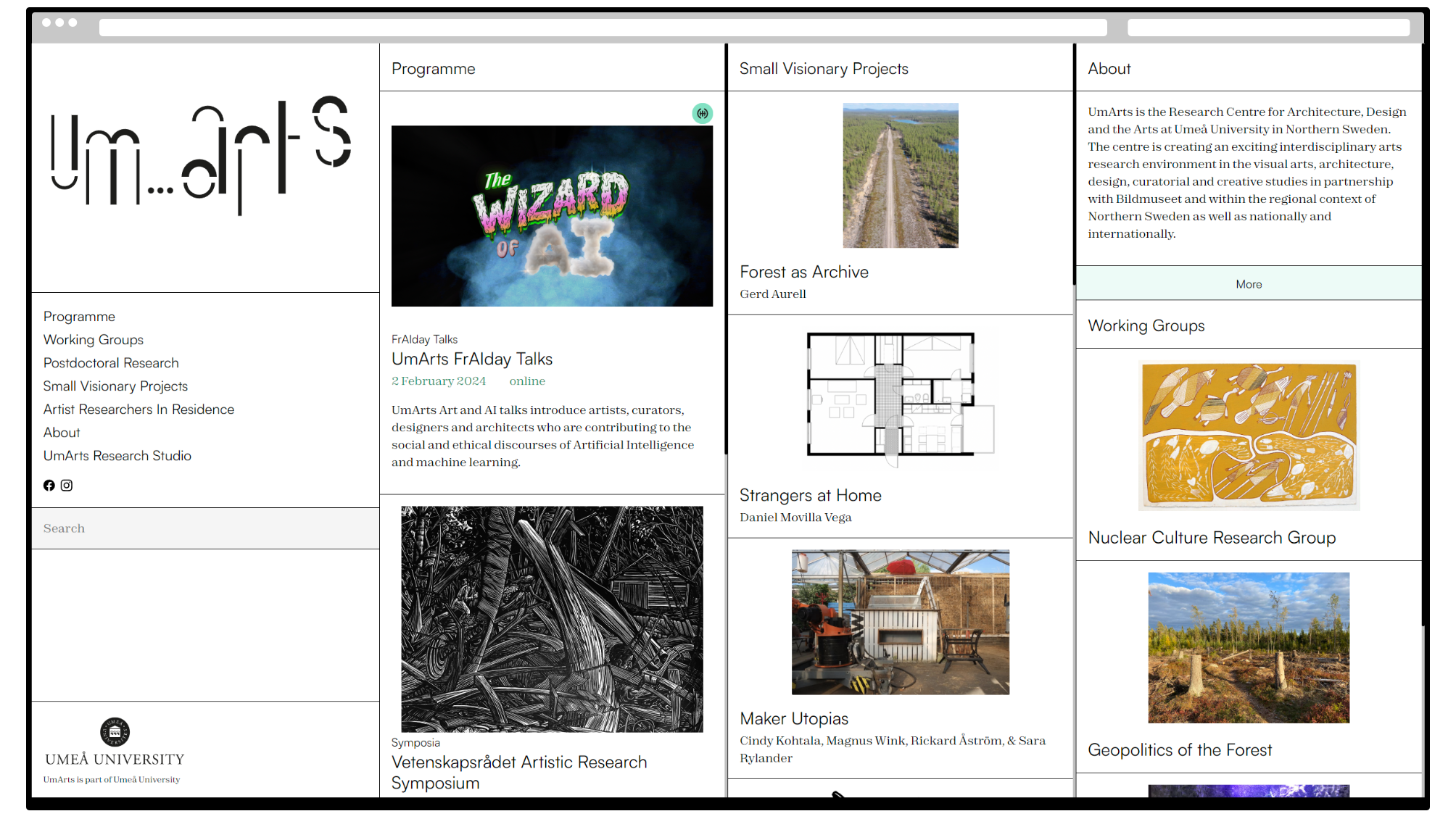The height and width of the screenshot is (819, 1456).
Task: Click into the Search field
Action: click(x=205, y=528)
